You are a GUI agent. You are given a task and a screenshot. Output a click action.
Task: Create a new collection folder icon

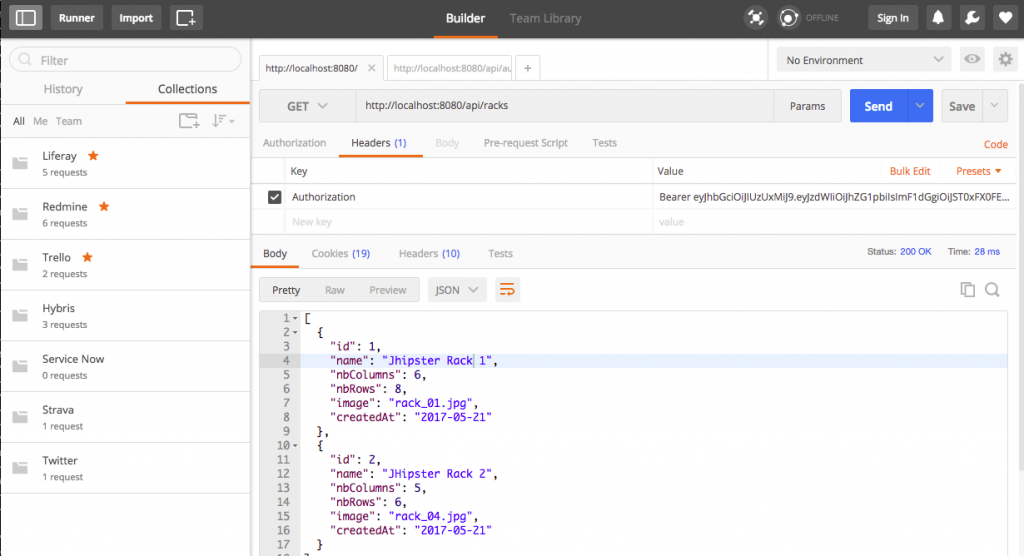pos(188,121)
